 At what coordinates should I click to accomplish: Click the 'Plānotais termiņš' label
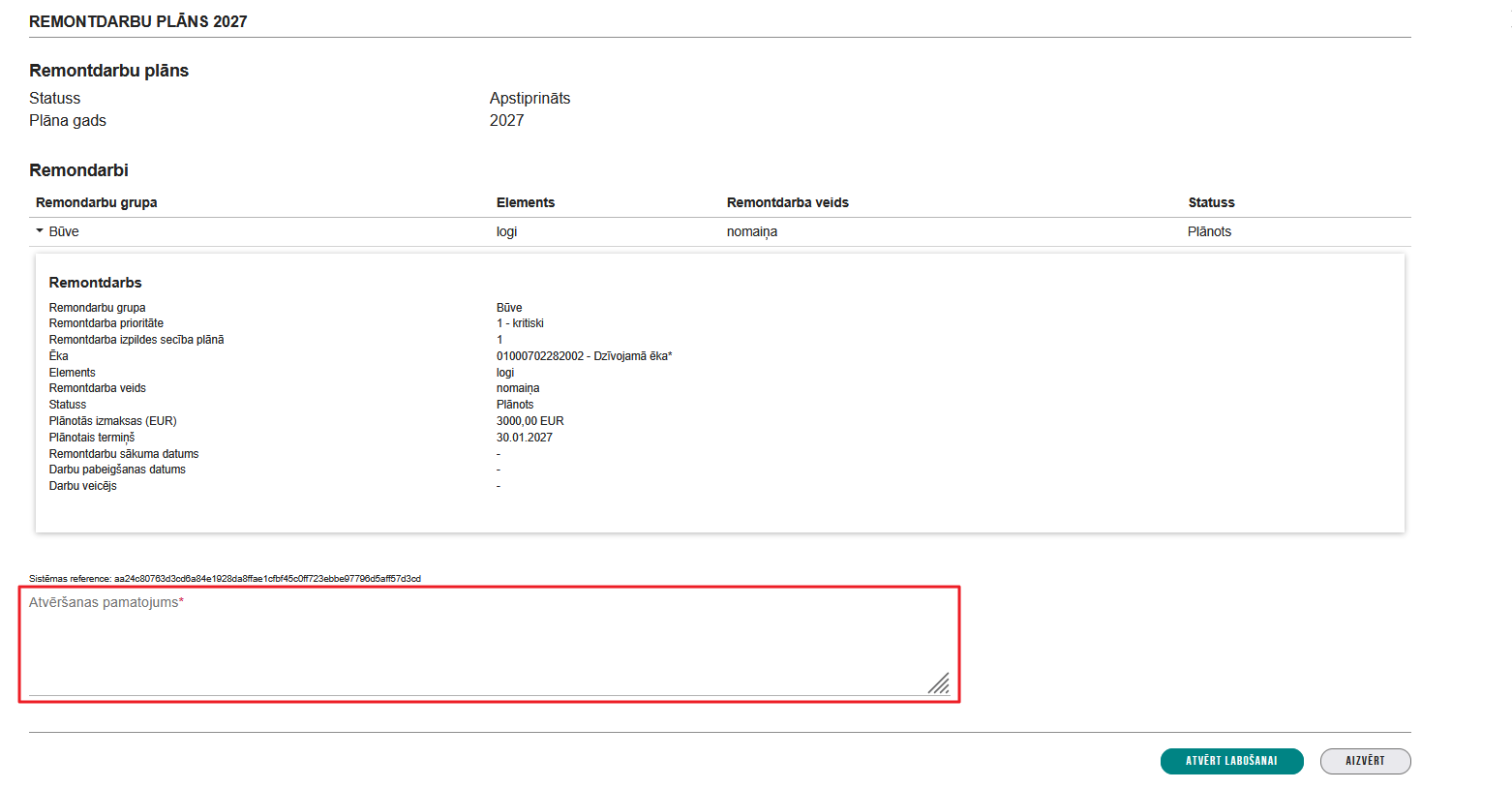tap(92, 438)
